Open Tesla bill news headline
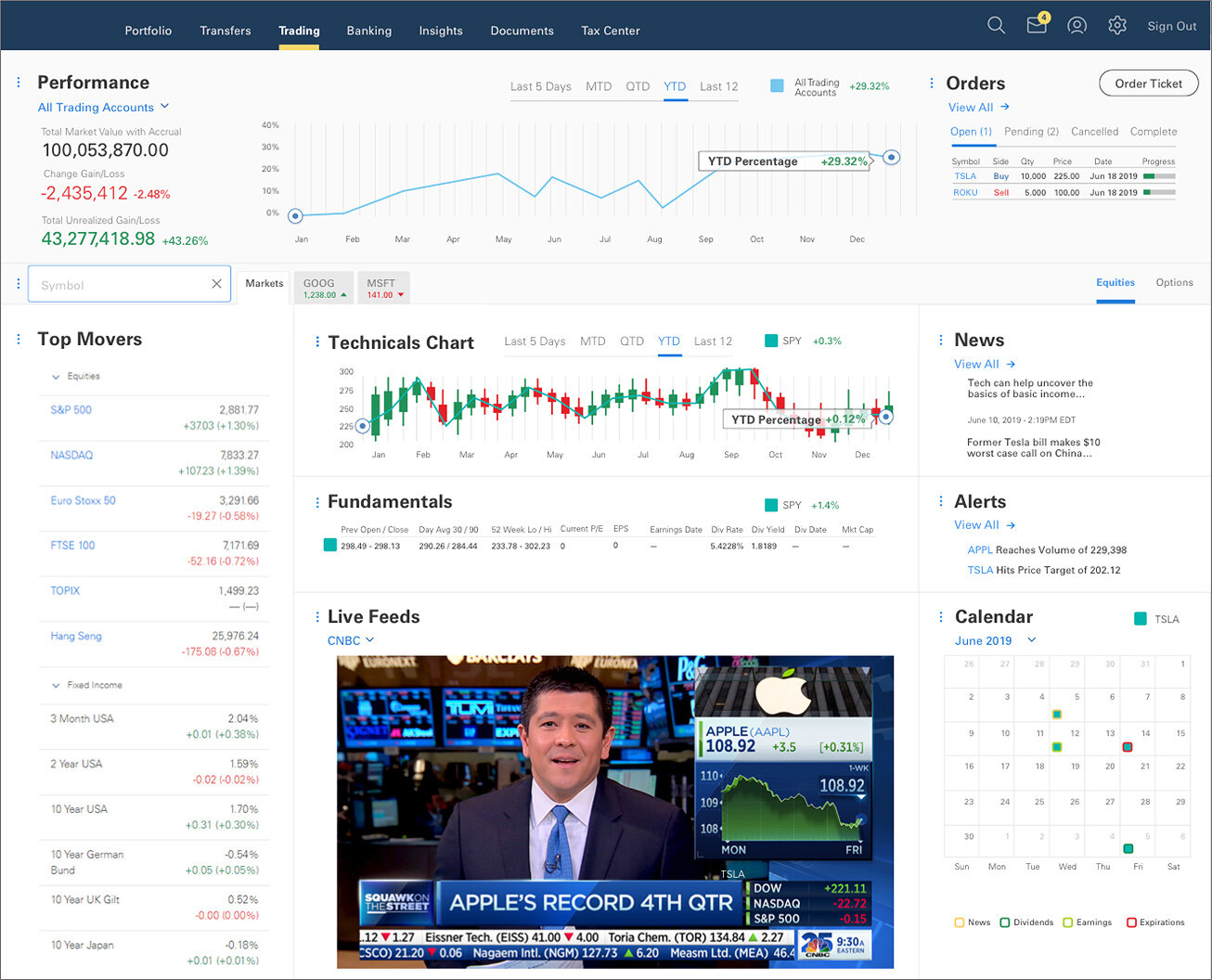Image resolution: width=1212 pixels, height=980 pixels. [1033, 448]
